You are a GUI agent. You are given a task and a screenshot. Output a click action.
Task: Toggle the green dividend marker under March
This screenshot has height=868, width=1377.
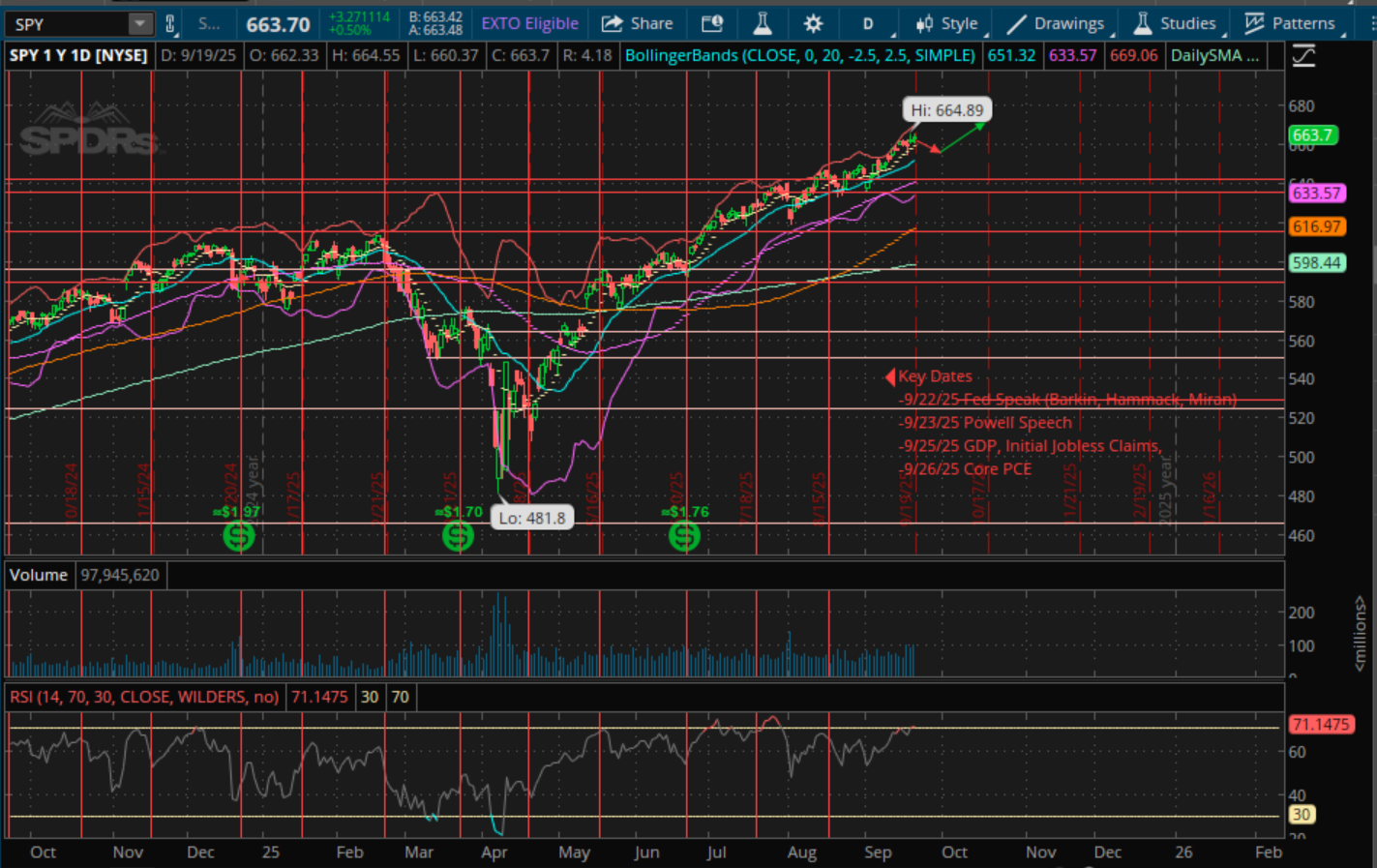[x=458, y=535]
